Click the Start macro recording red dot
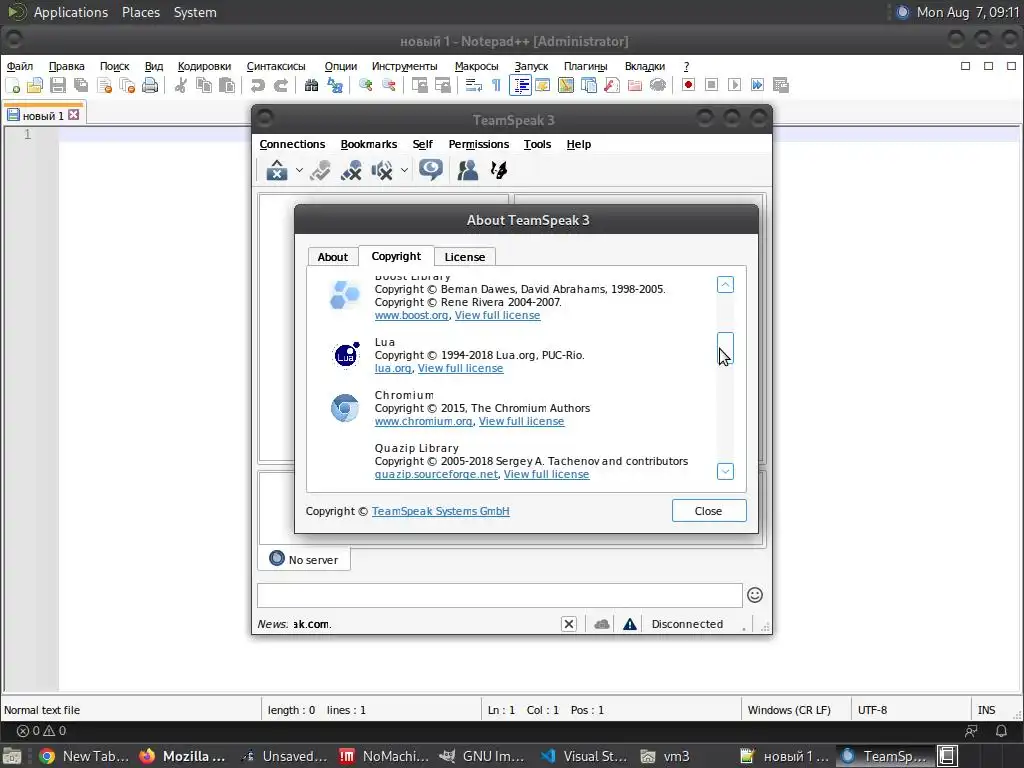 pyautogui.click(x=688, y=85)
